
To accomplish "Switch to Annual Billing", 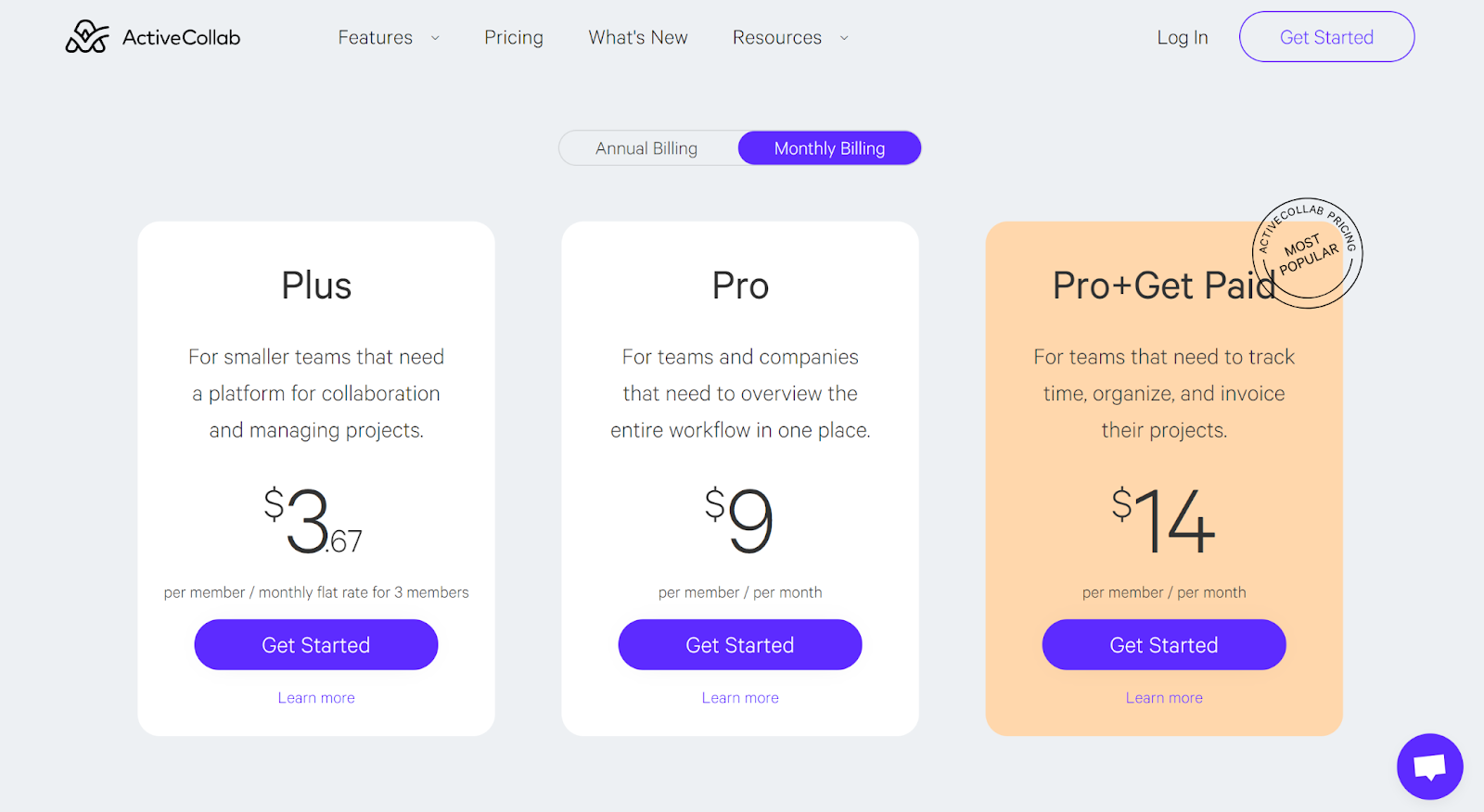I will pyautogui.click(x=646, y=148).
